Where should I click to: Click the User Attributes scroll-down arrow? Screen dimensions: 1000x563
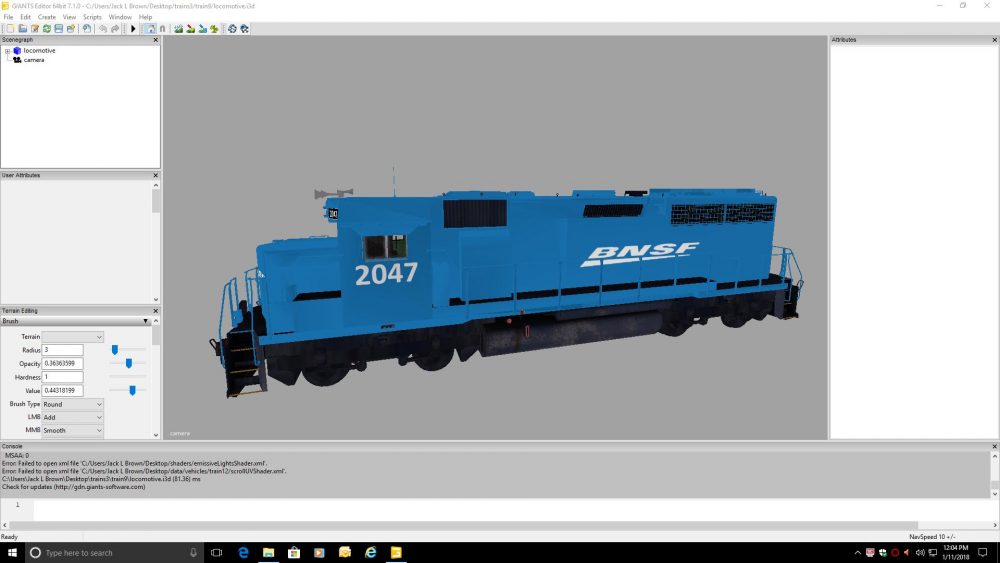(x=156, y=300)
